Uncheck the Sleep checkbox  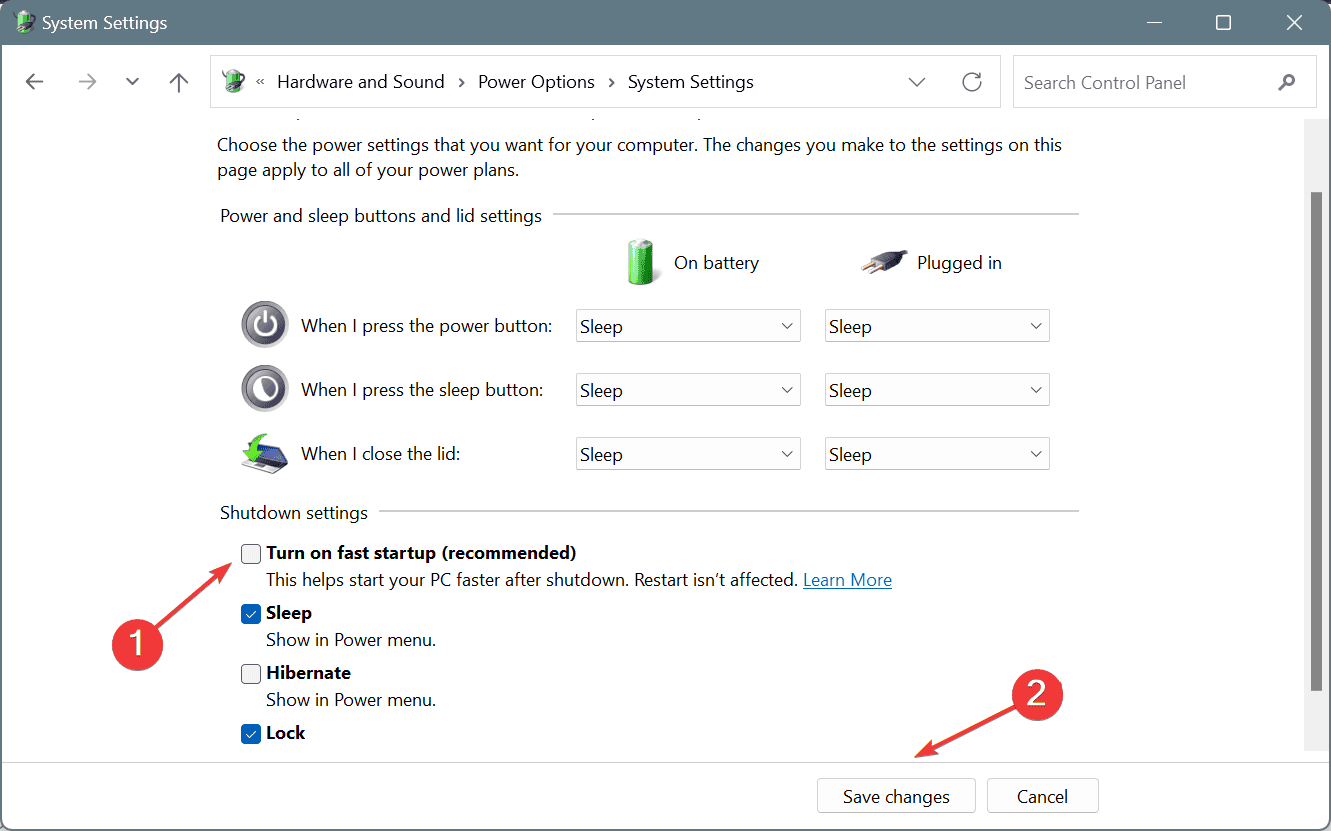251,613
